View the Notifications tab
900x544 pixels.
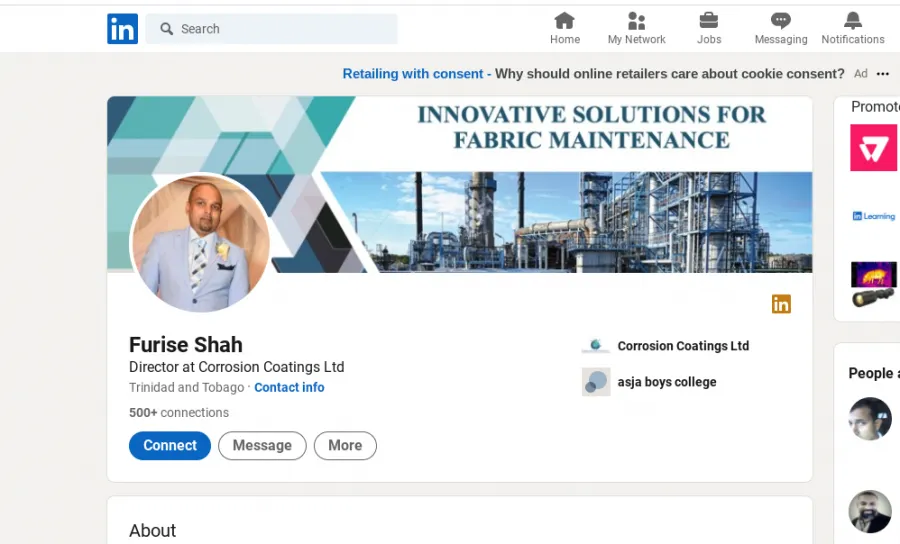[x=852, y=29]
